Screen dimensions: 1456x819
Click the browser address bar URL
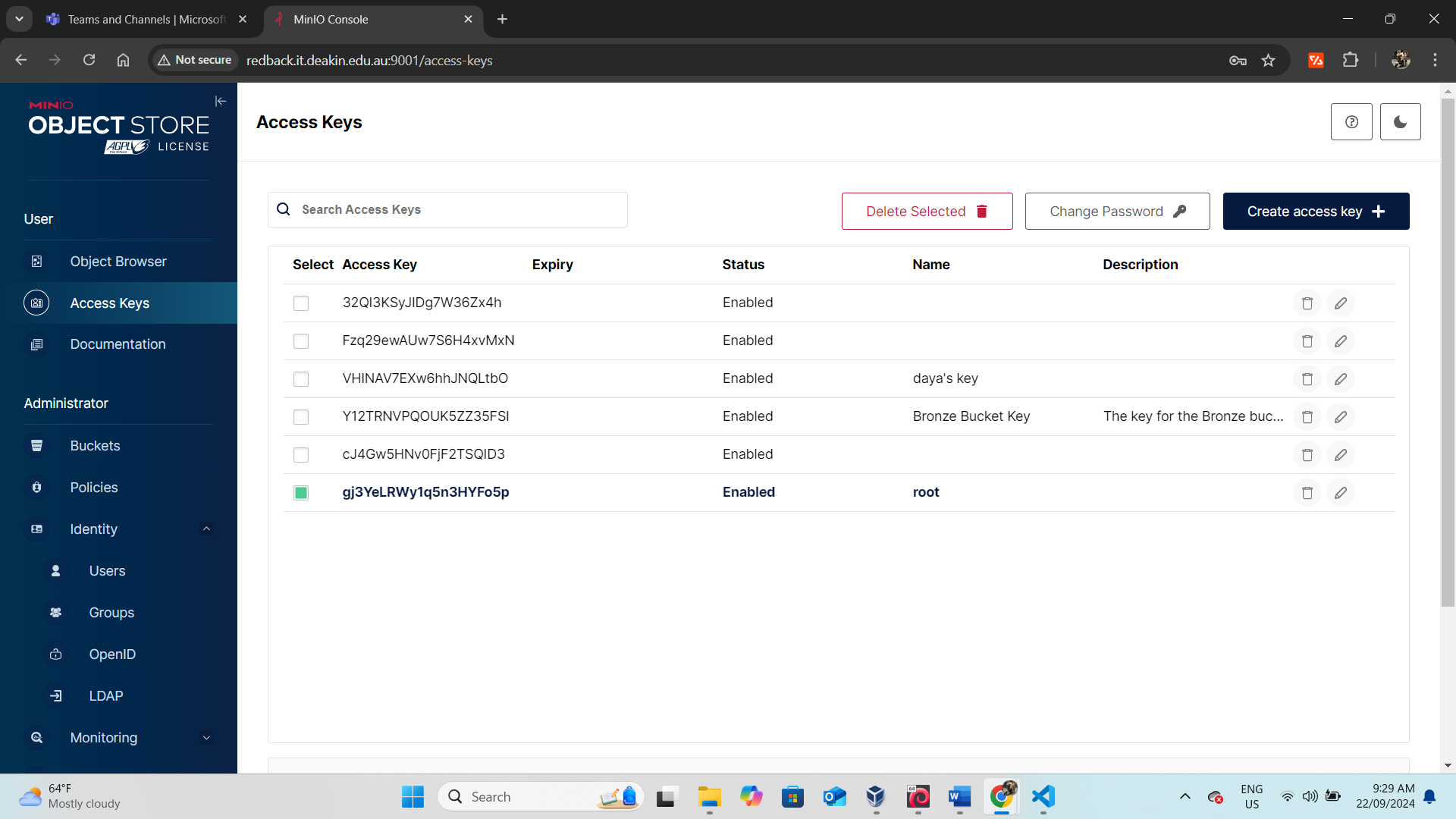pos(369,60)
